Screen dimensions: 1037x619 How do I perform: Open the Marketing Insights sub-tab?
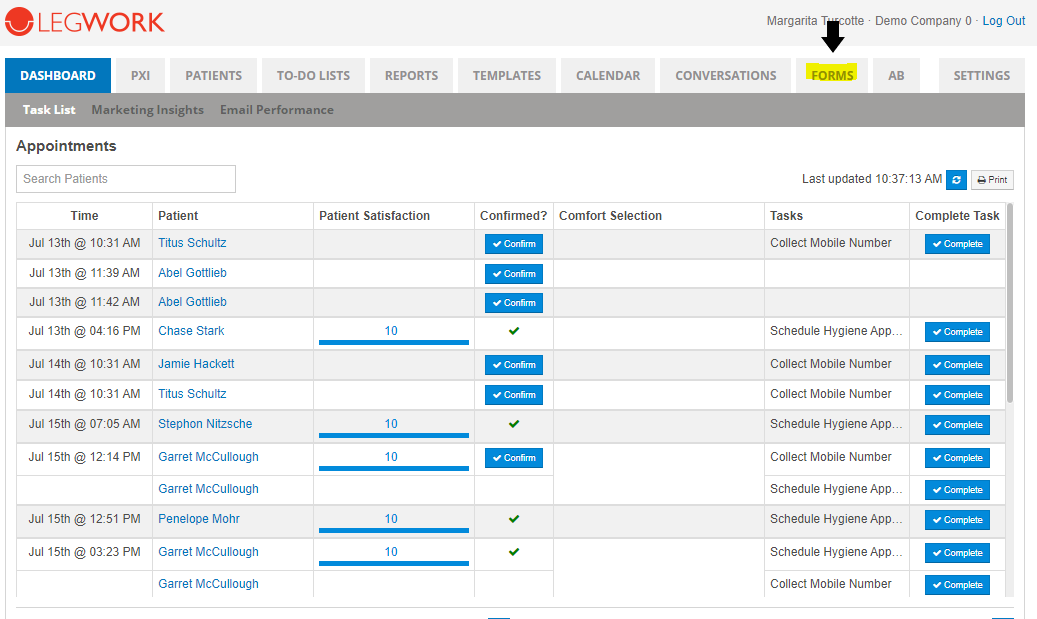pos(147,110)
